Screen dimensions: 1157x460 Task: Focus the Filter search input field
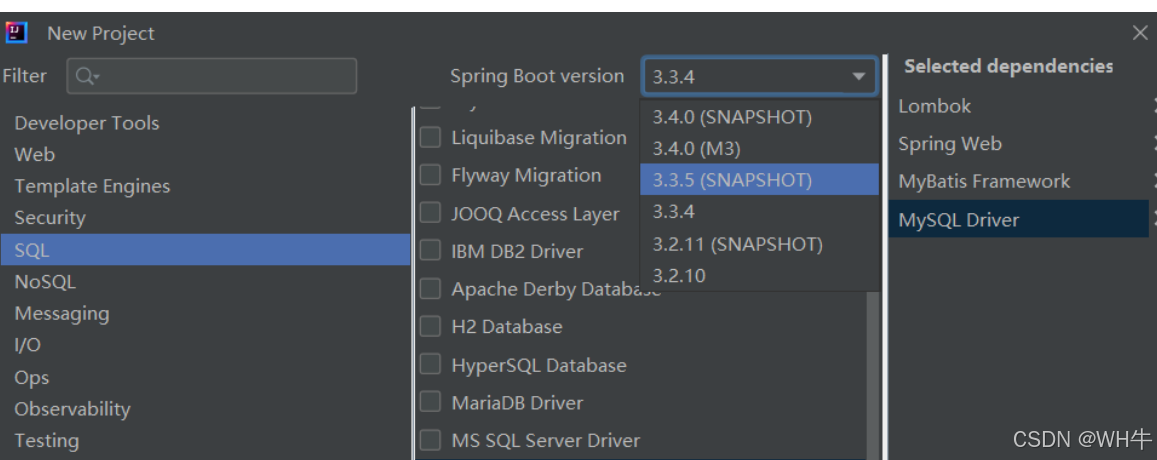pyautogui.click(x=212, y=76)
